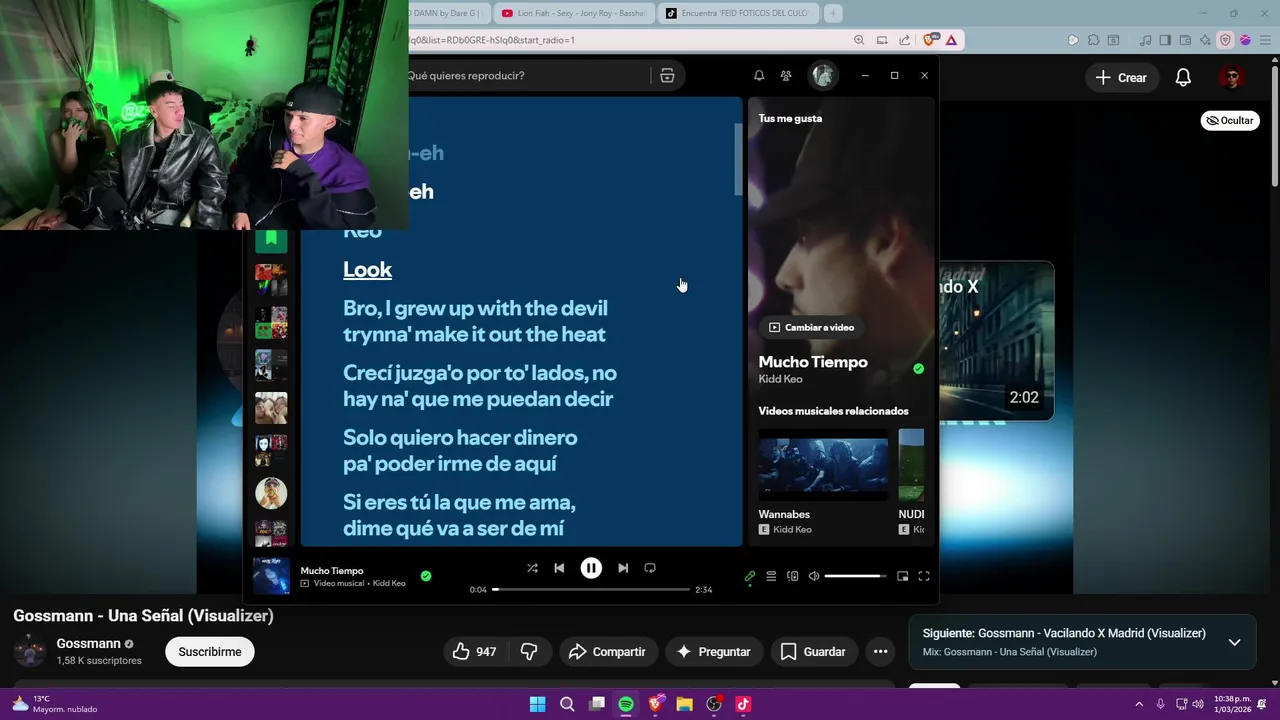Like the YouTube video with 947 likes
This screenshot has width=1280, height=720.
click(473, 652)
